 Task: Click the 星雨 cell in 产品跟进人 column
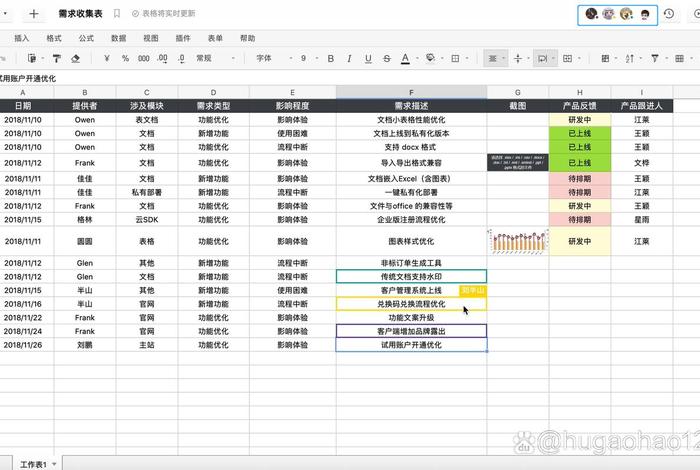pyautogui.click(x=642, y=220)
